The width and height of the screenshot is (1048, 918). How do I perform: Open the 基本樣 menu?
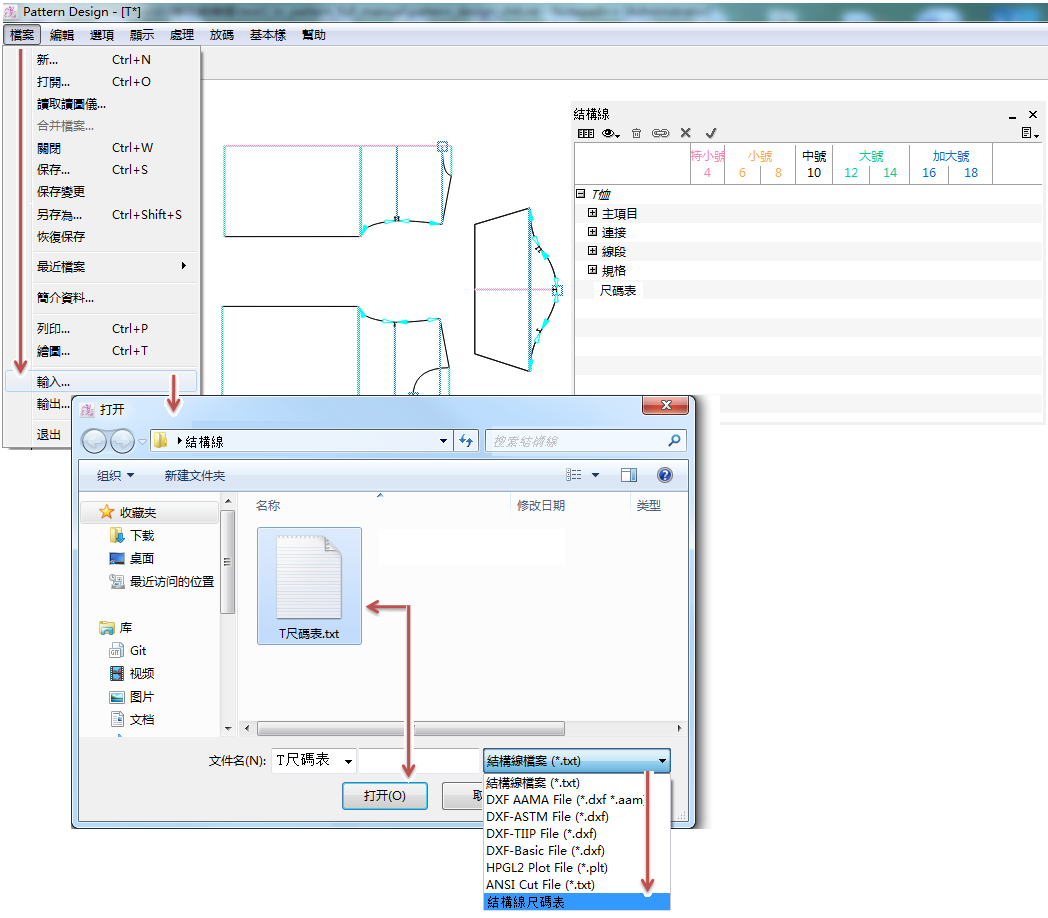tap(267, 35)
